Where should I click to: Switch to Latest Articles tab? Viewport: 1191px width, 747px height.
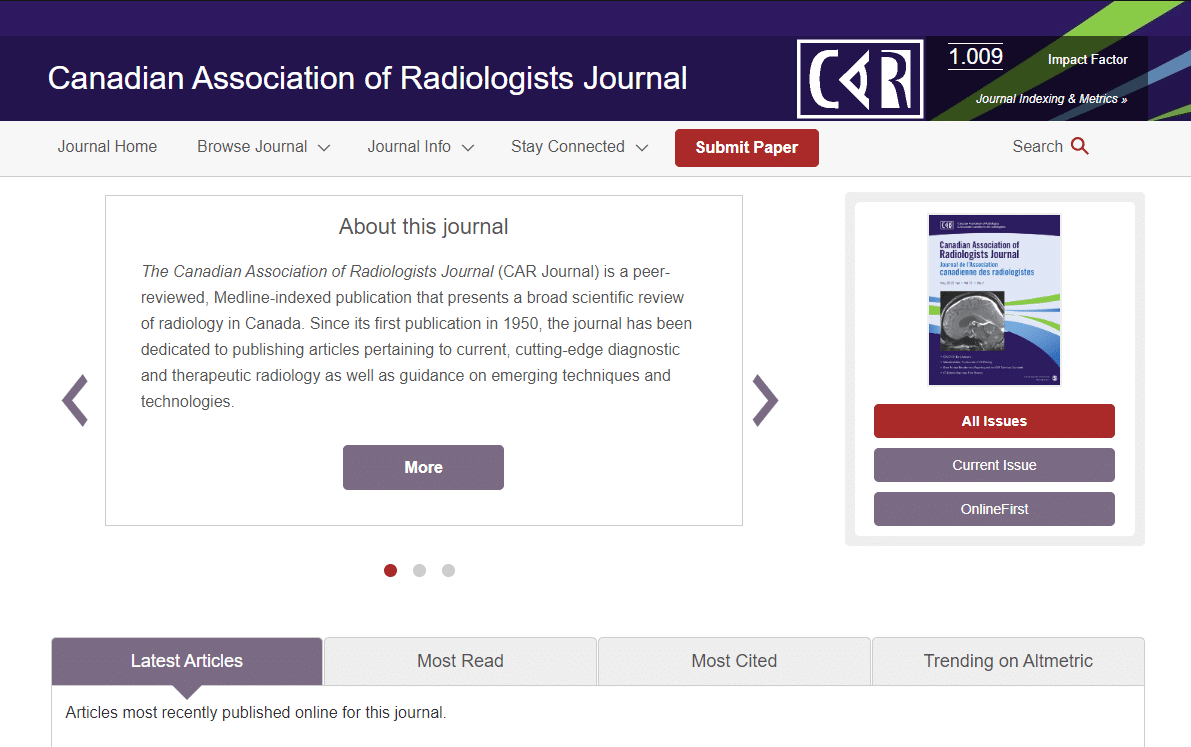(x=187, y=661)
